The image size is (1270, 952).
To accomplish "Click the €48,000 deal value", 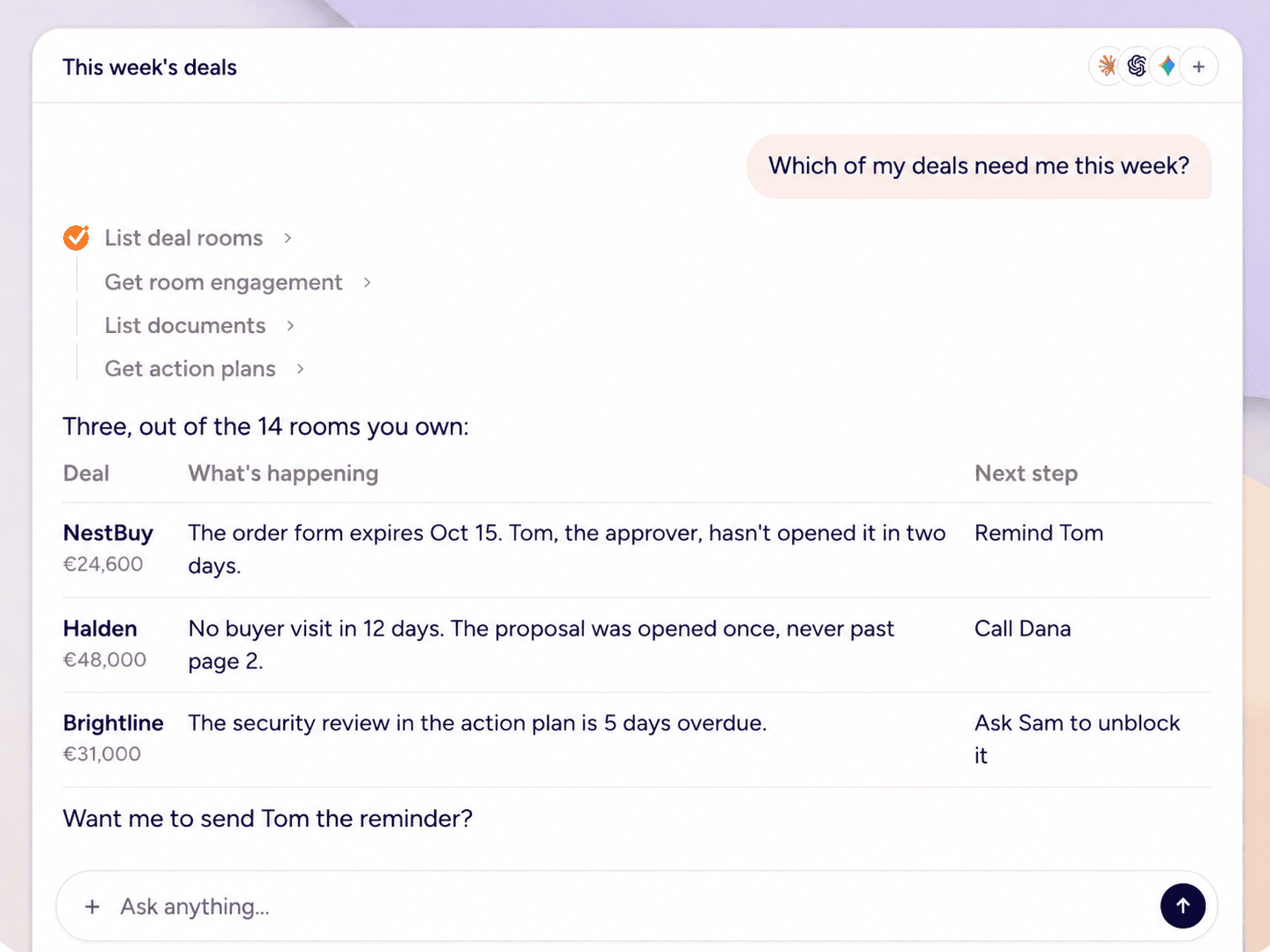I will [x=104, y=659].
